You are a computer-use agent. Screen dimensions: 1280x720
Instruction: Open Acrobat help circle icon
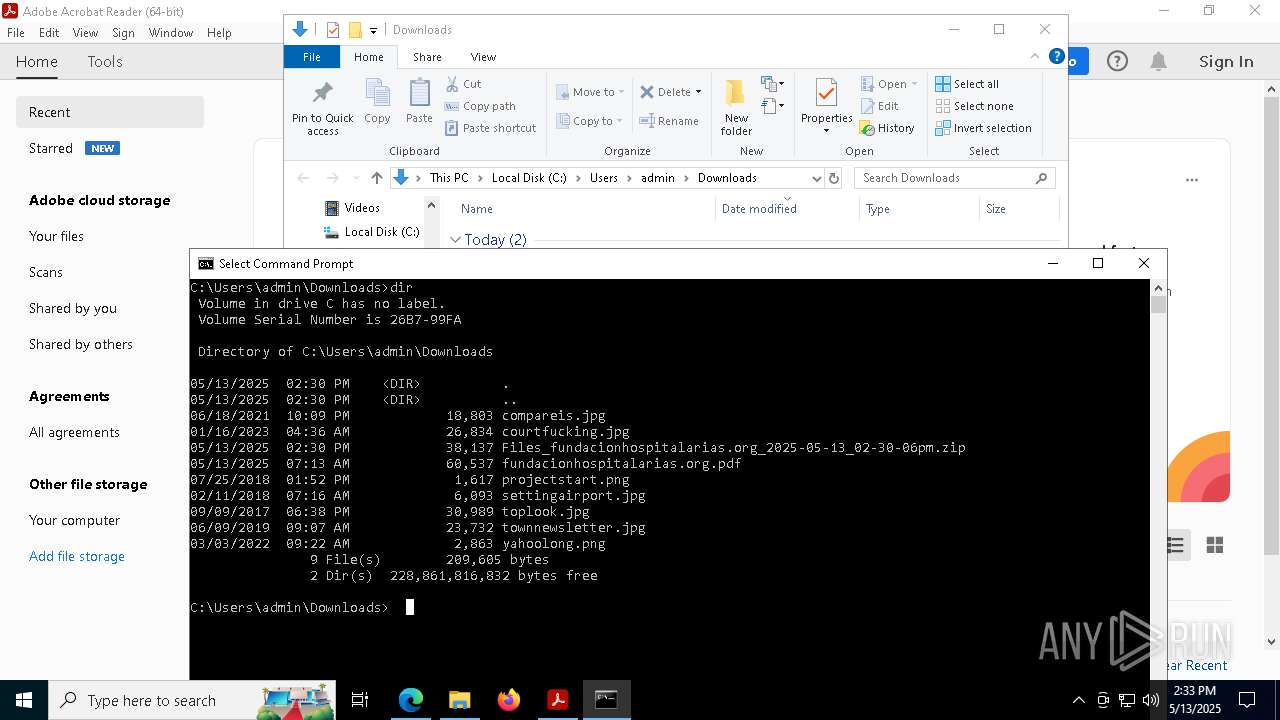pos(1117,62)
